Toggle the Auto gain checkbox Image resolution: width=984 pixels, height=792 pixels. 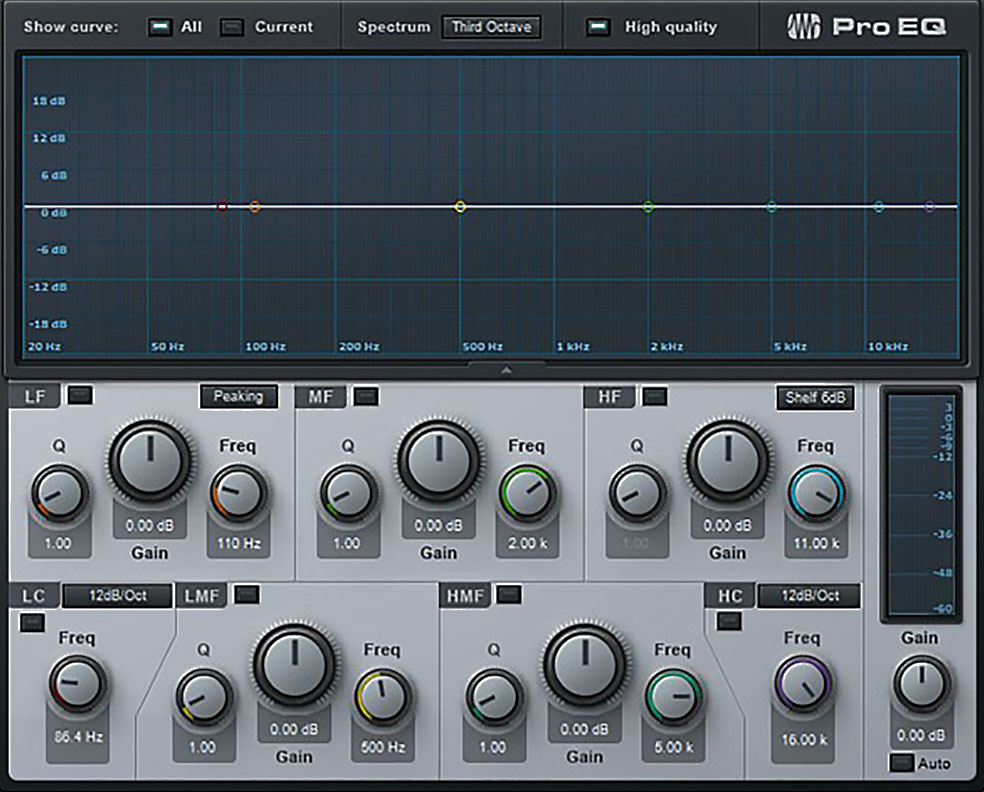pos(902,763)
